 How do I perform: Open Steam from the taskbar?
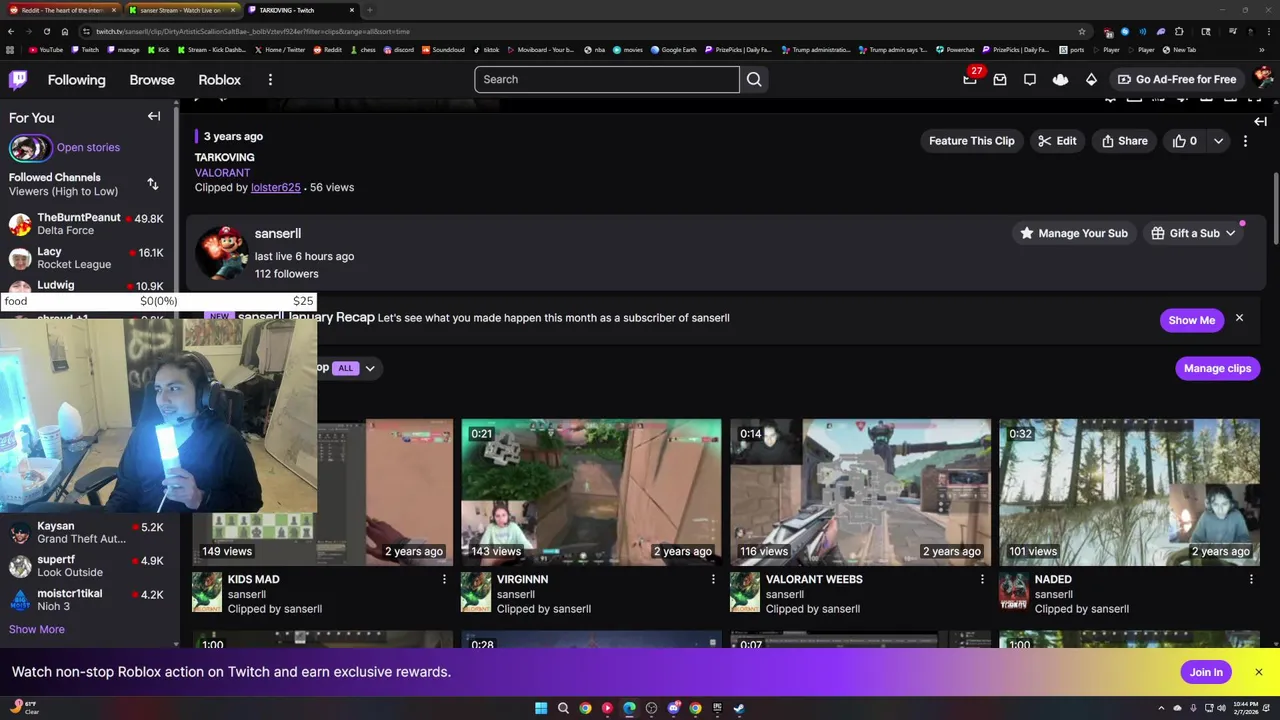coord(739,708)
